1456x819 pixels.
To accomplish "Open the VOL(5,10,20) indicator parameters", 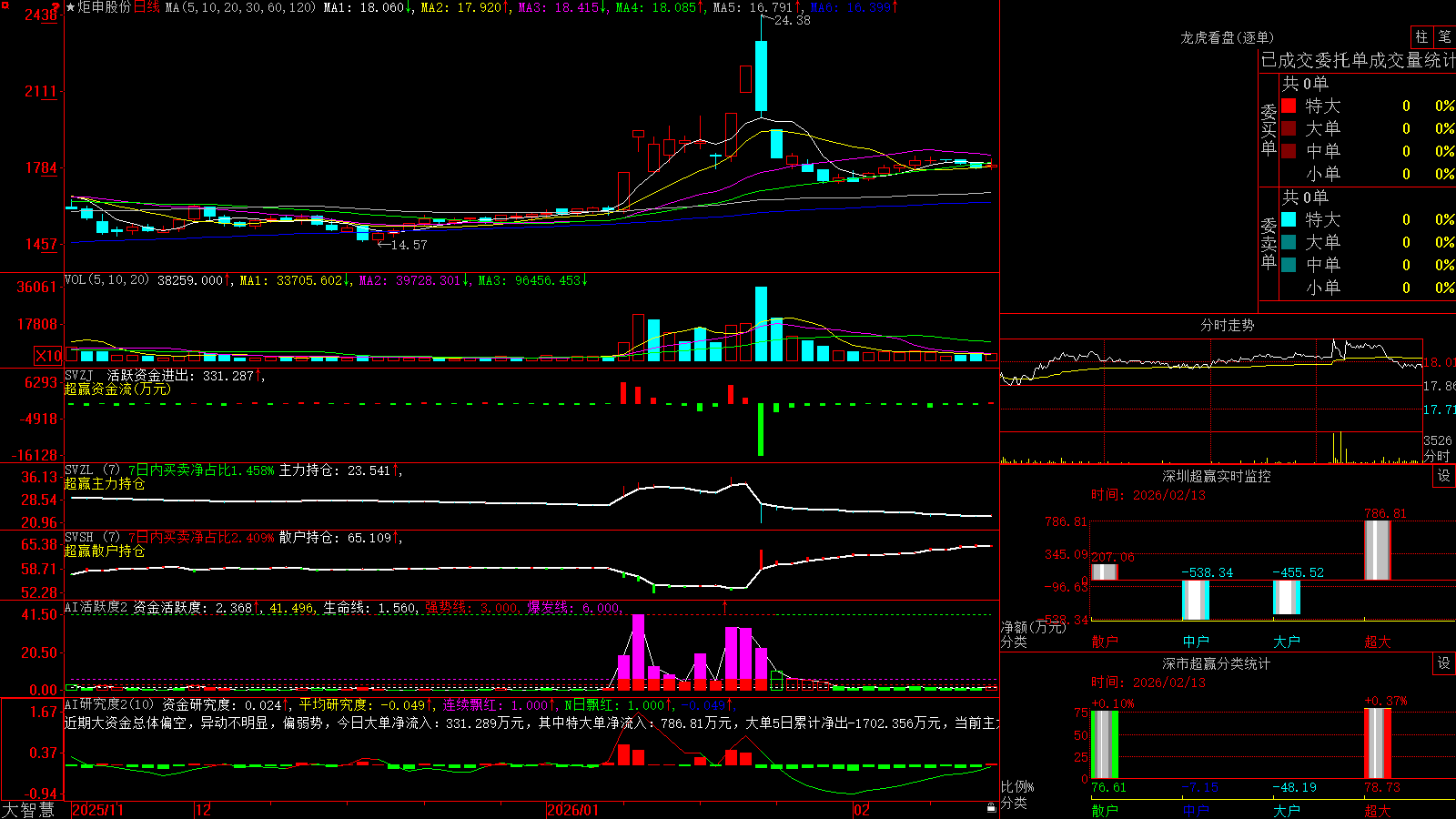I will (x=106, y=280).
